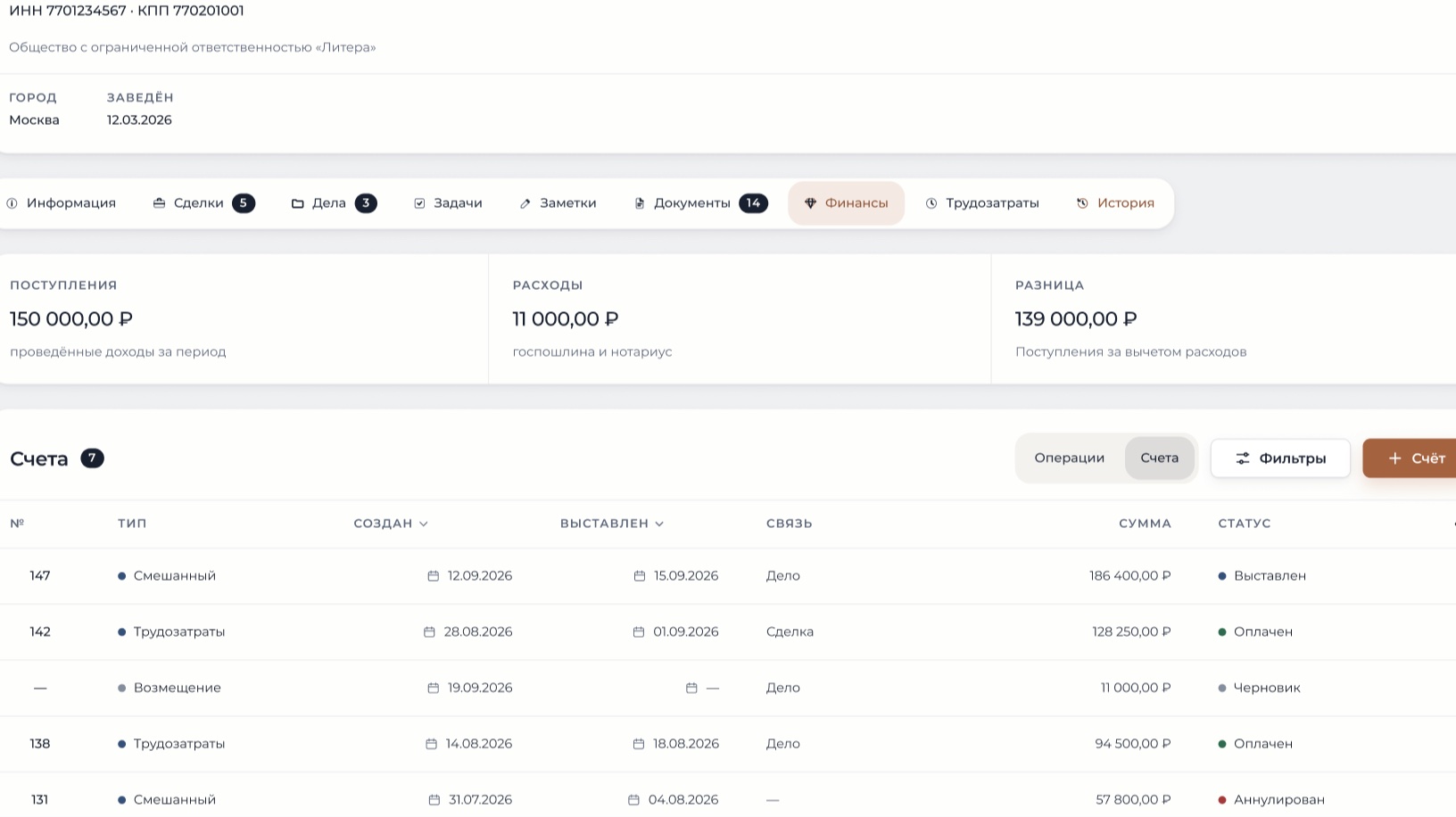Open the Фильтры panel
Screen dimensions: 1456x817
click(x=1280, y=458)
